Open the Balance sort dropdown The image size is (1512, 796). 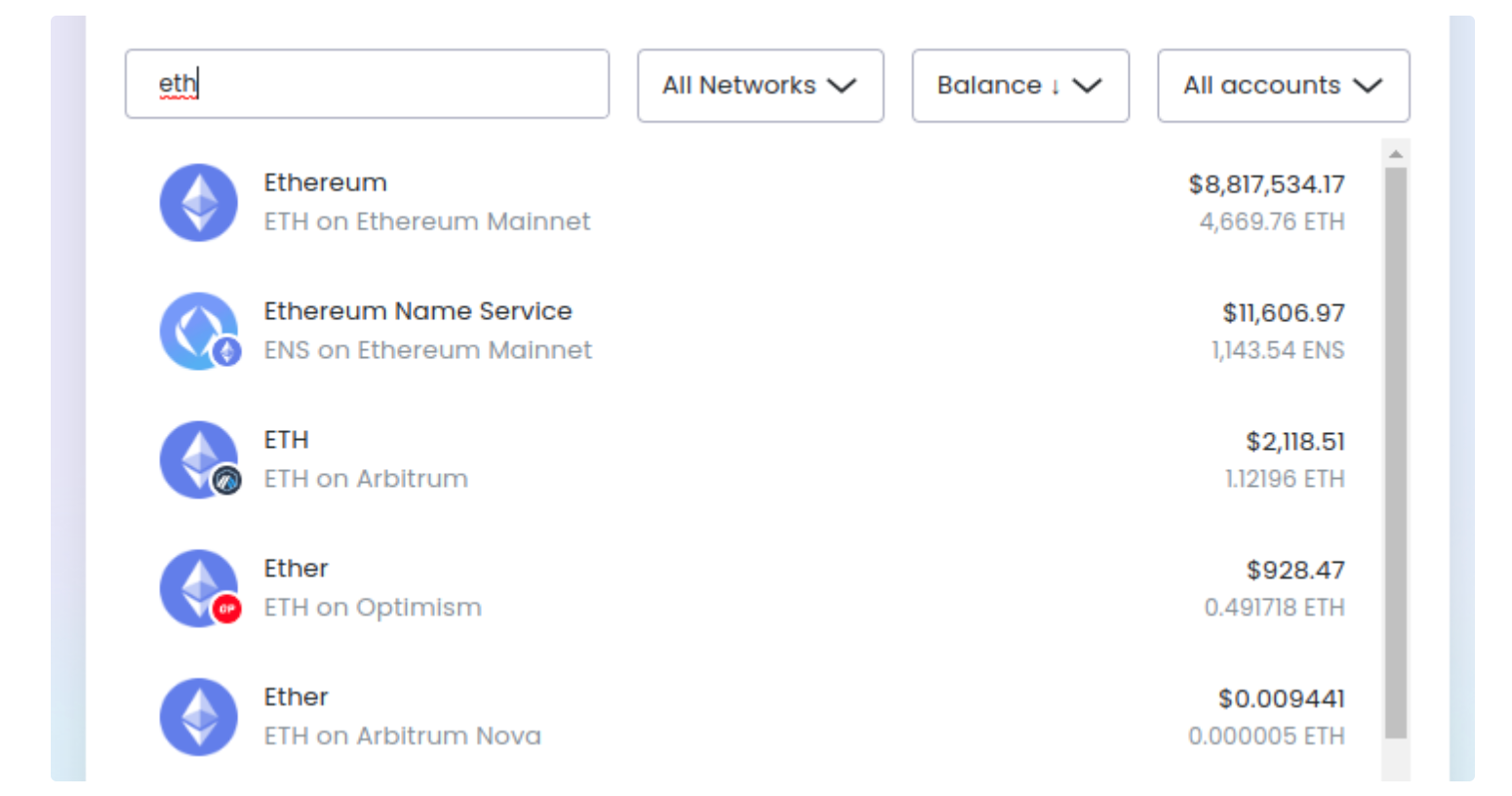point(1019,86)
